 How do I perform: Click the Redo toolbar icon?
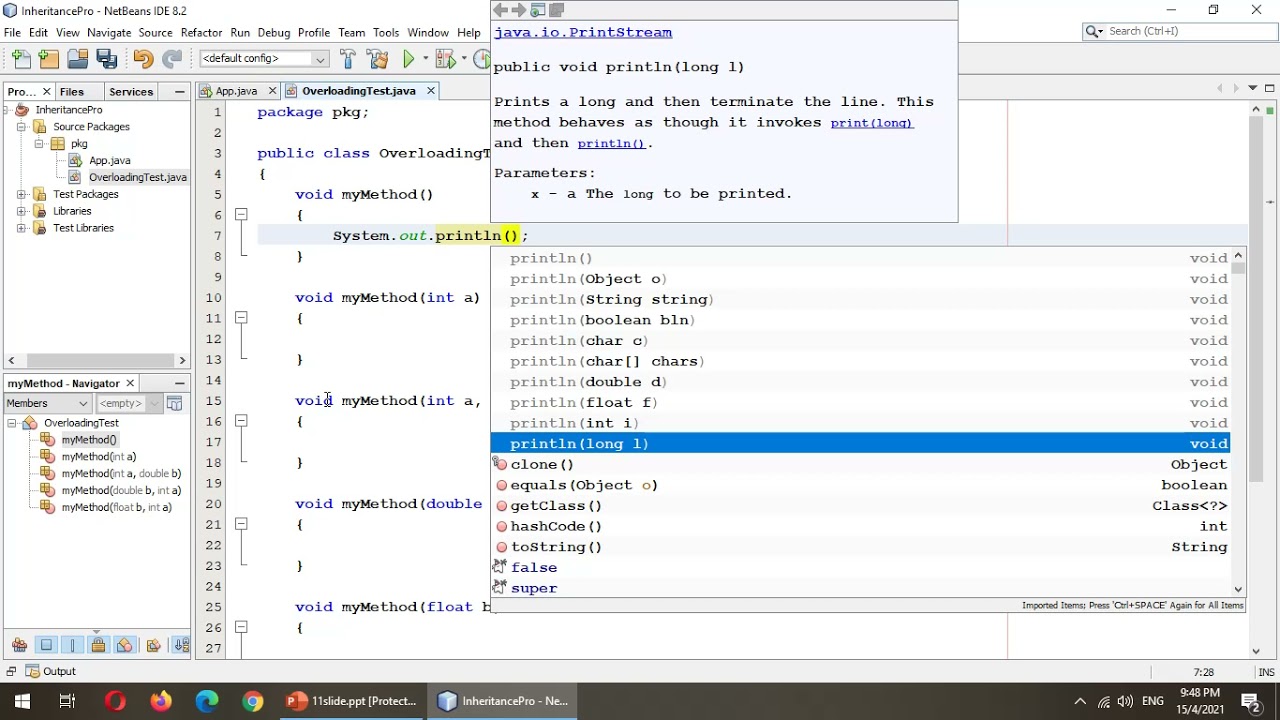tap(172, 59)
